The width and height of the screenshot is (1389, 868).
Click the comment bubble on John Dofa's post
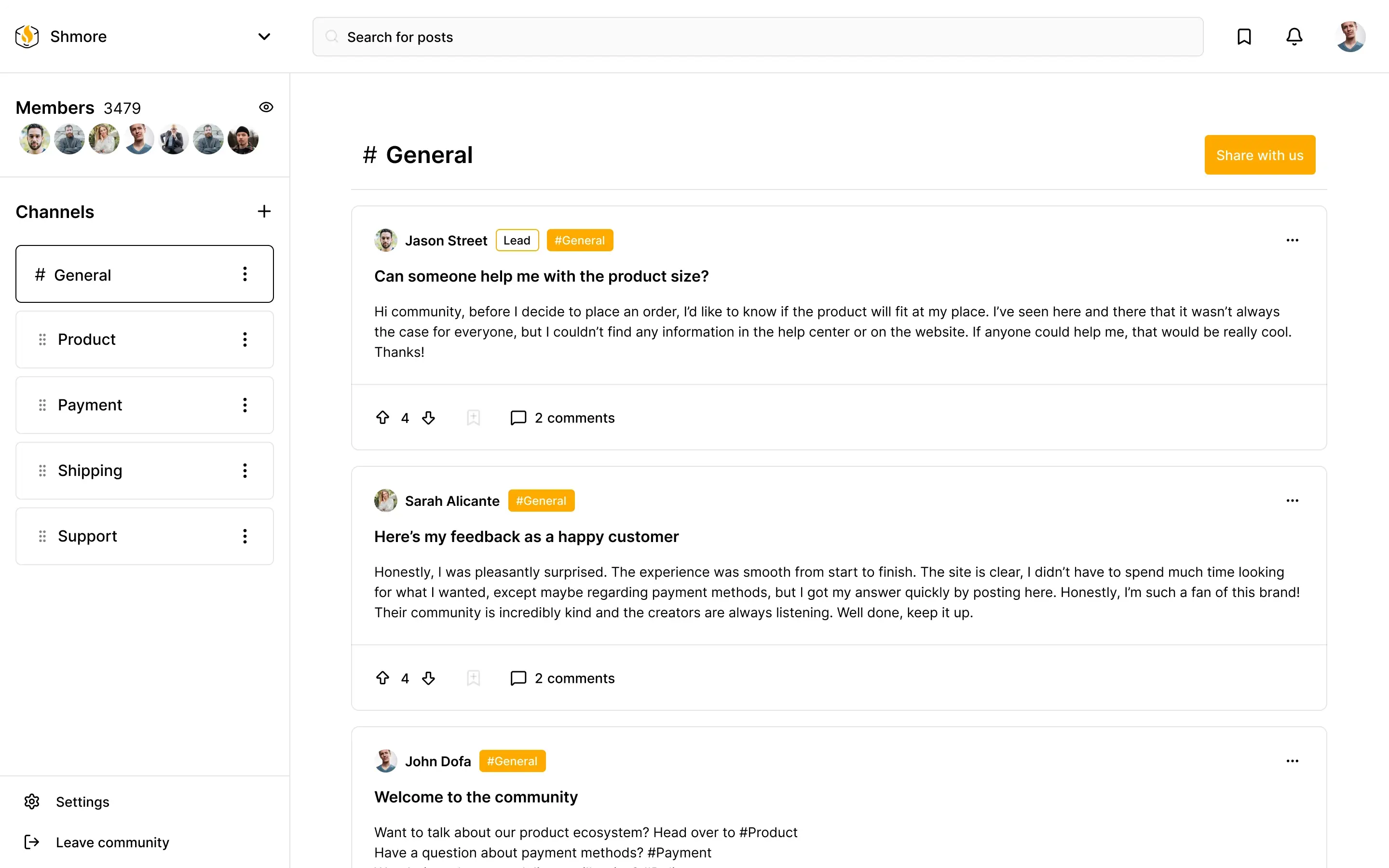(517, 866)
